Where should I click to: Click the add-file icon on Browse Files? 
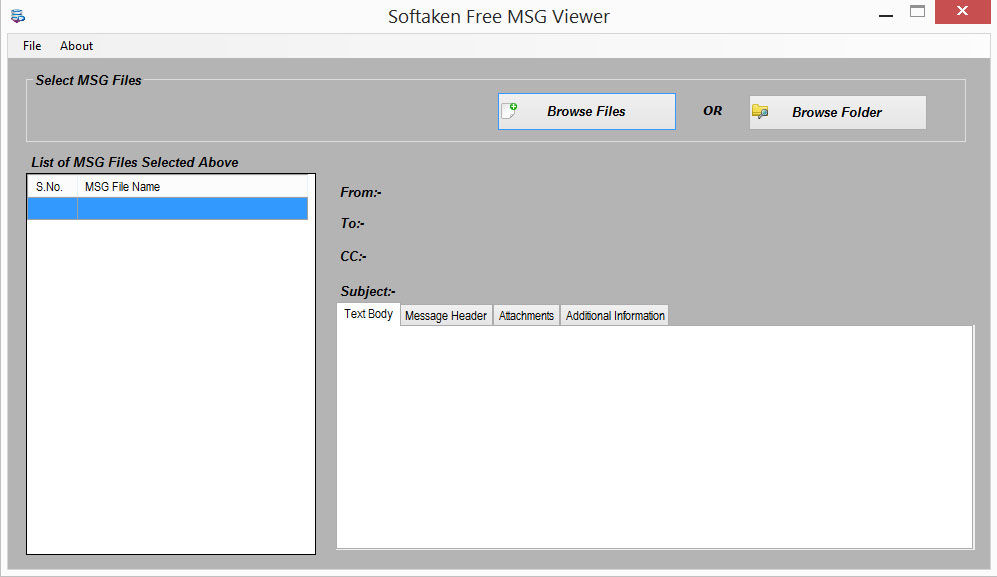(509, 111)
